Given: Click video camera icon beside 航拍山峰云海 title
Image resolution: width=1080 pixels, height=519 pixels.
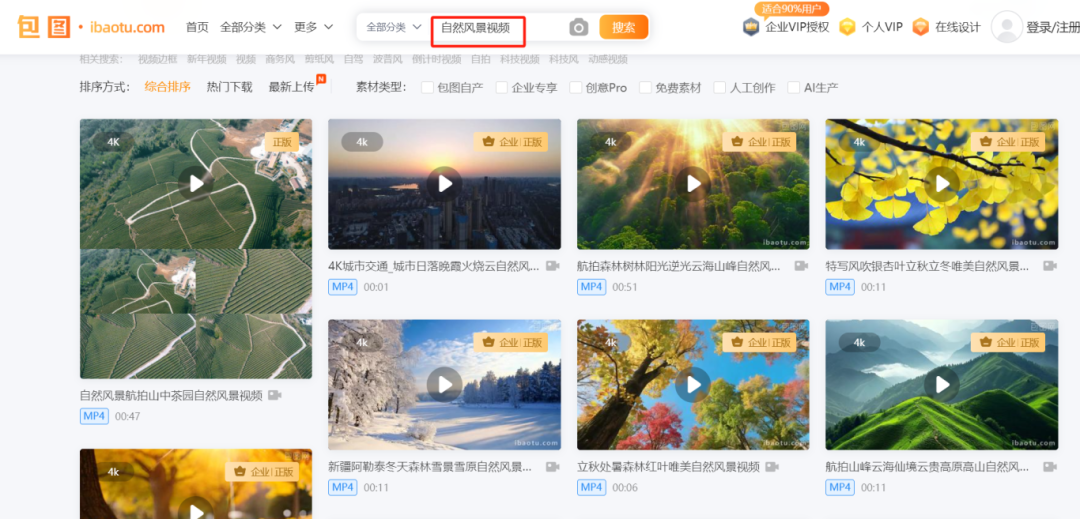Looking at the screenshot, I should 1050,467.
